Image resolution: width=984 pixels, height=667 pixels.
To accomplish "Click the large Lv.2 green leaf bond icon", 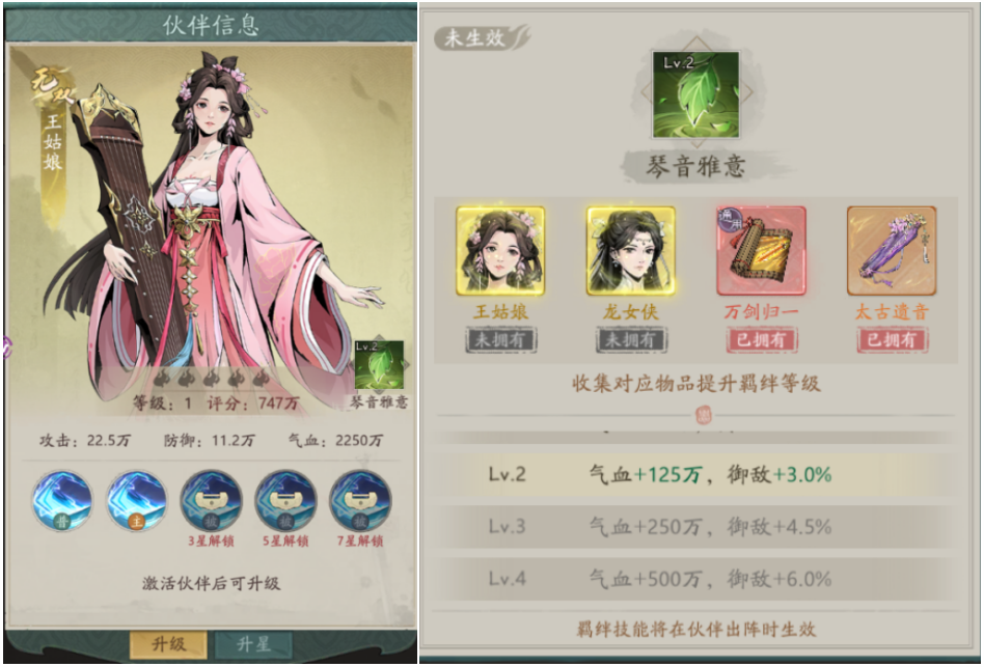I will coord(695,95).
